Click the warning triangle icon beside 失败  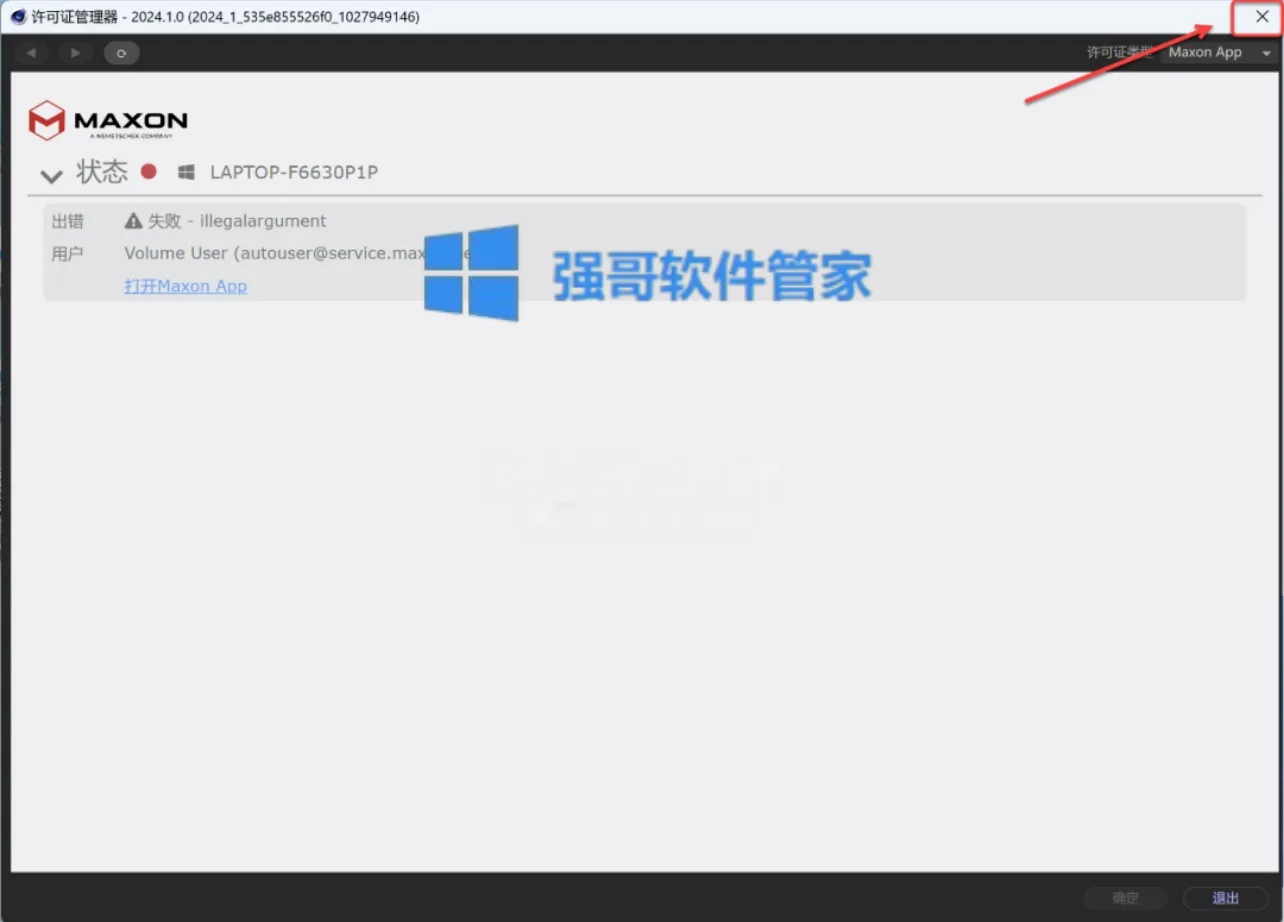(x=133, y=221)
